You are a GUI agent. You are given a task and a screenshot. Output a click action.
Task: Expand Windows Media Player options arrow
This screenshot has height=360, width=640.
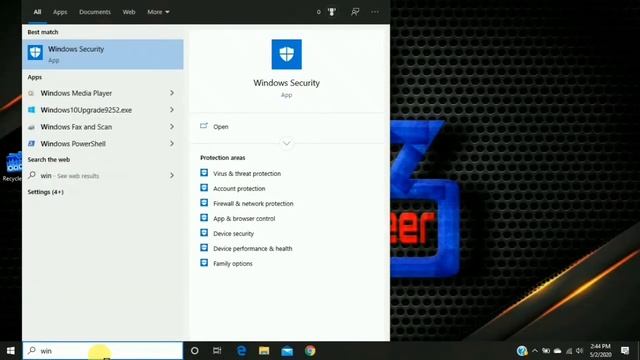[x=172, y=93]
